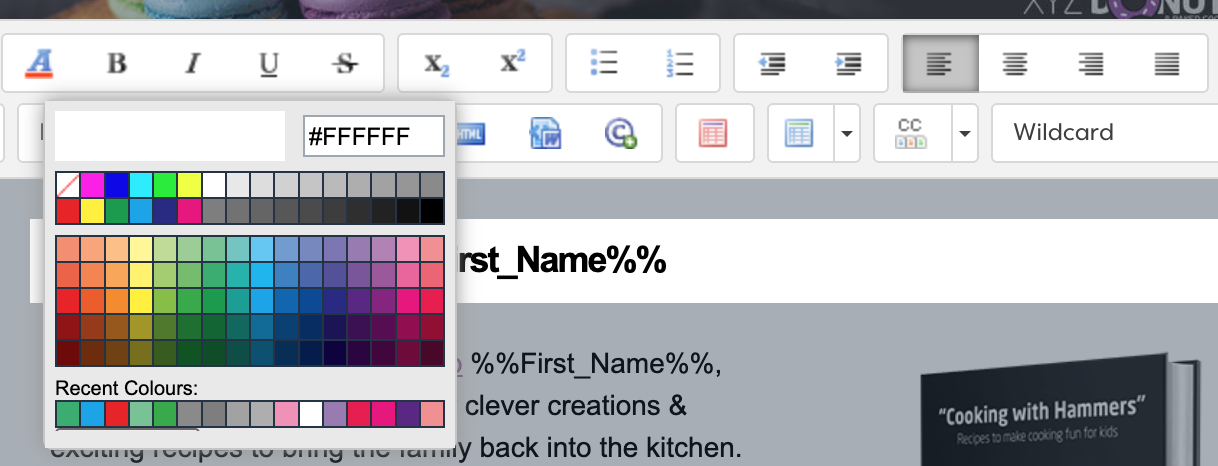Viewport: 1218px width, 466px height.
Task: Pick the magenta swatch in top row
Action: click(x=93, y=185)
